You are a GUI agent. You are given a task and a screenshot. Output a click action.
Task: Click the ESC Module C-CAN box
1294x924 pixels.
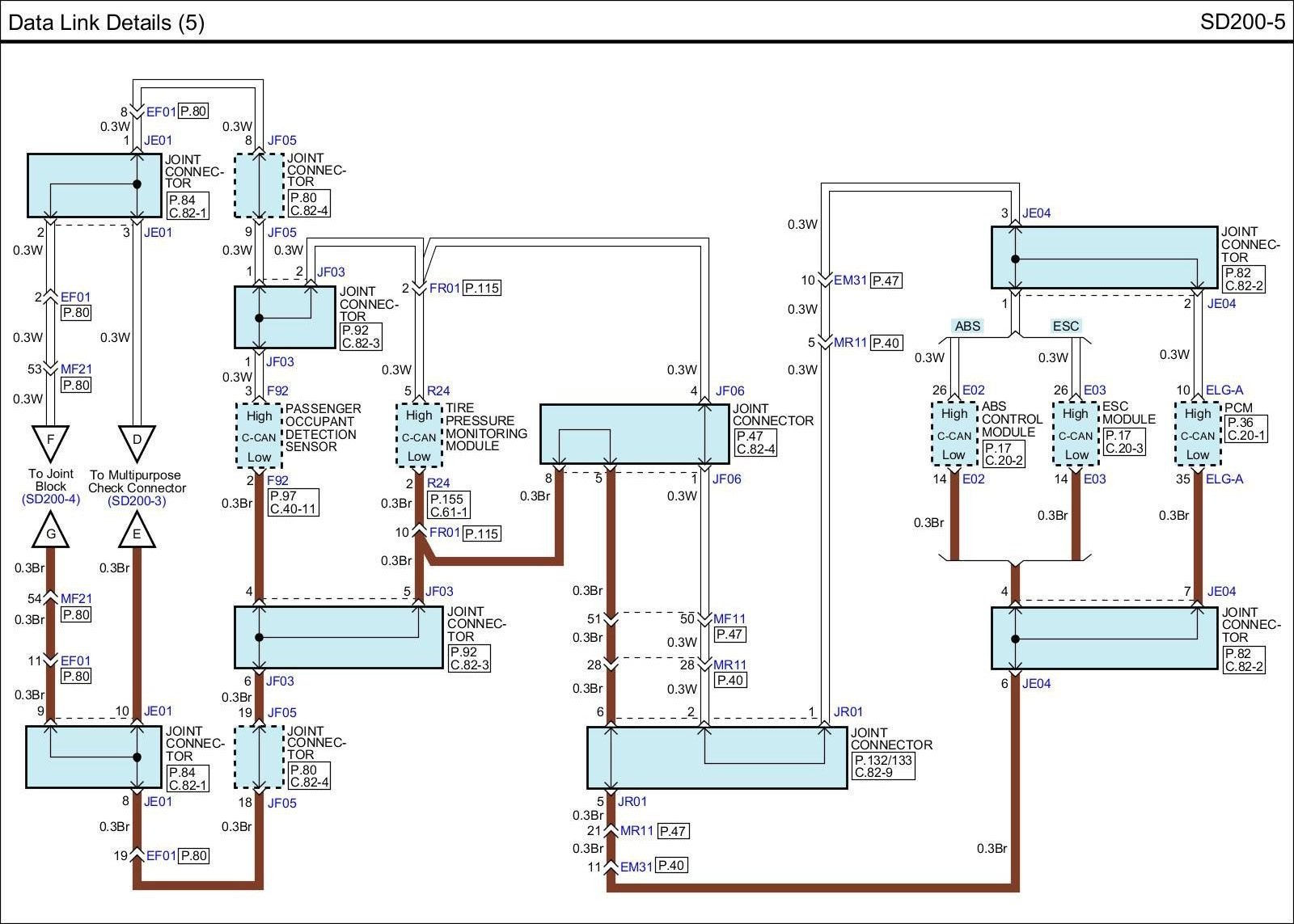point(1076,435)
